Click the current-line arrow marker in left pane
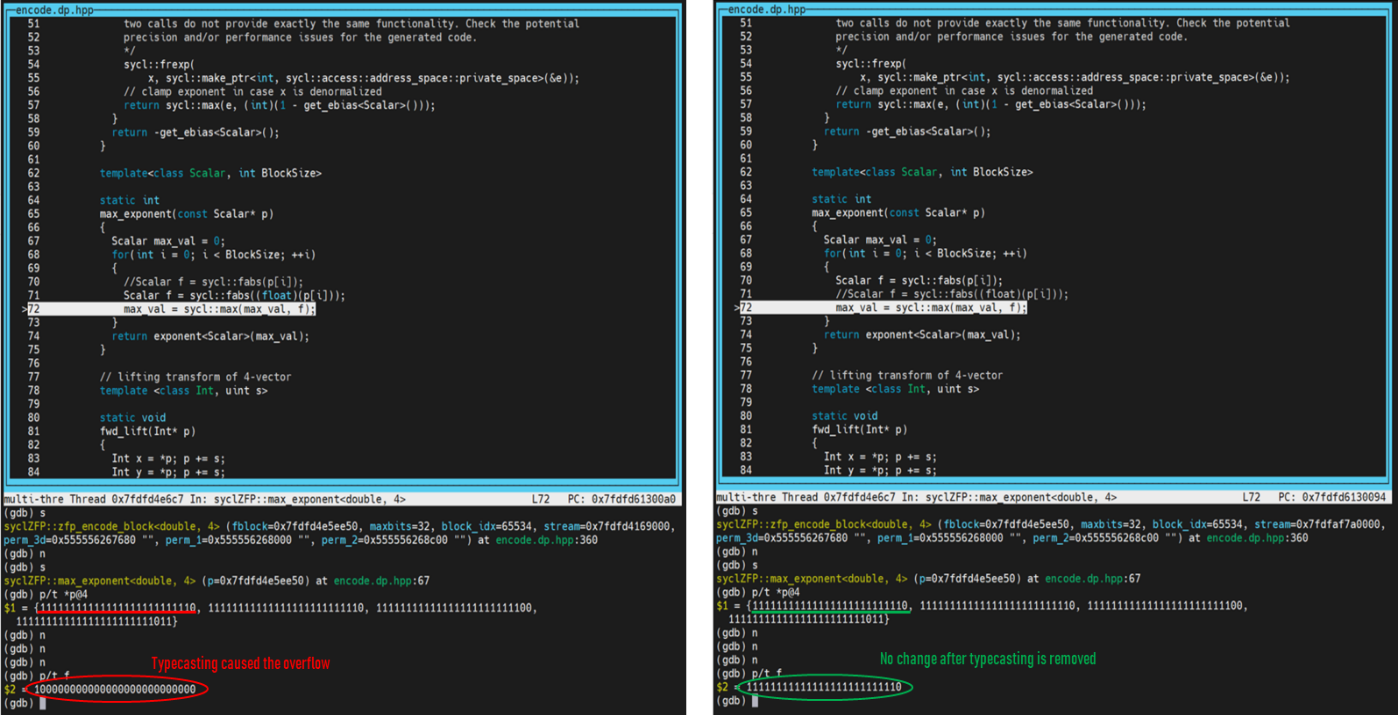This screenshot has width=1398, height=715. coord(23,309)
